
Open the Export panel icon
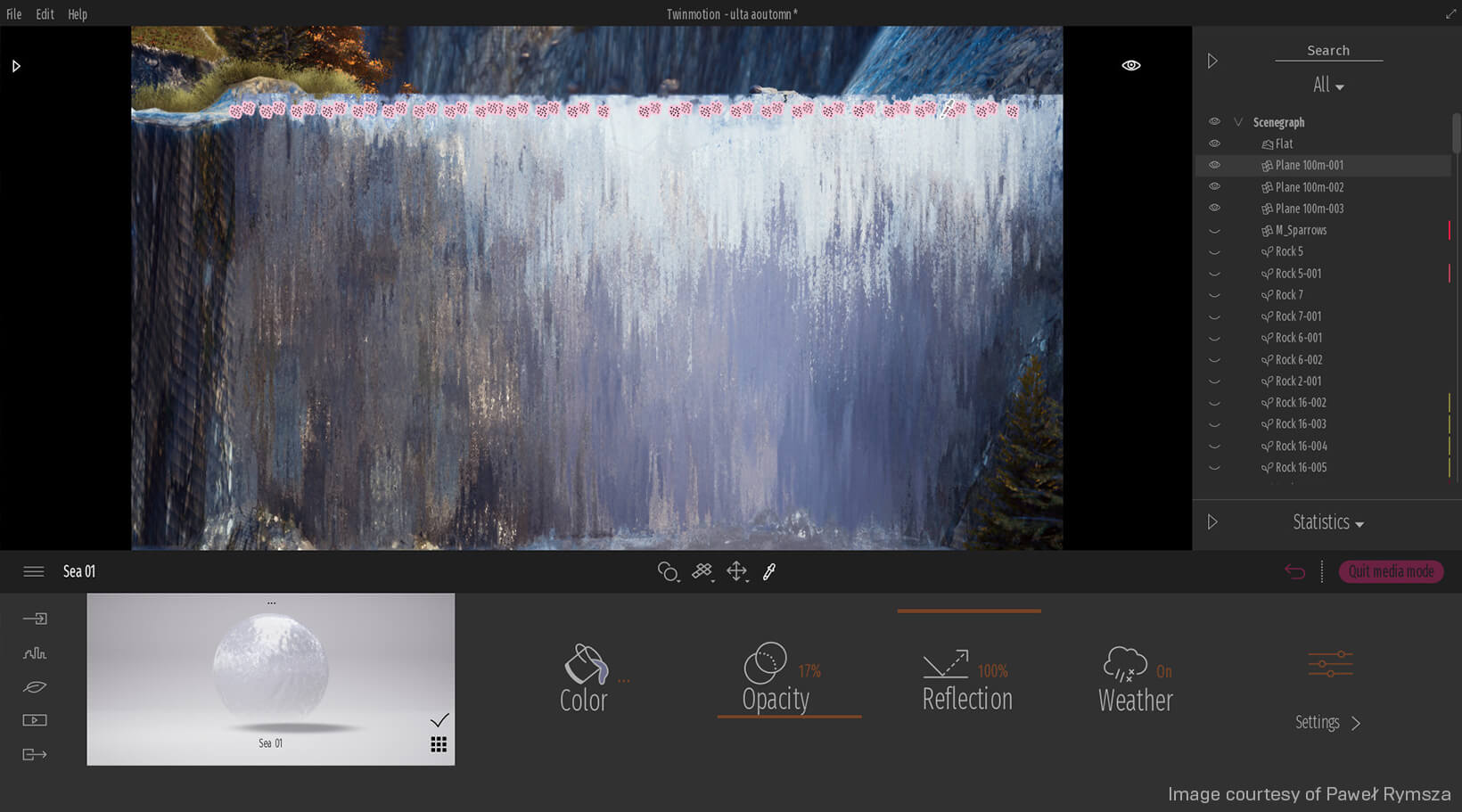[34, 754]
